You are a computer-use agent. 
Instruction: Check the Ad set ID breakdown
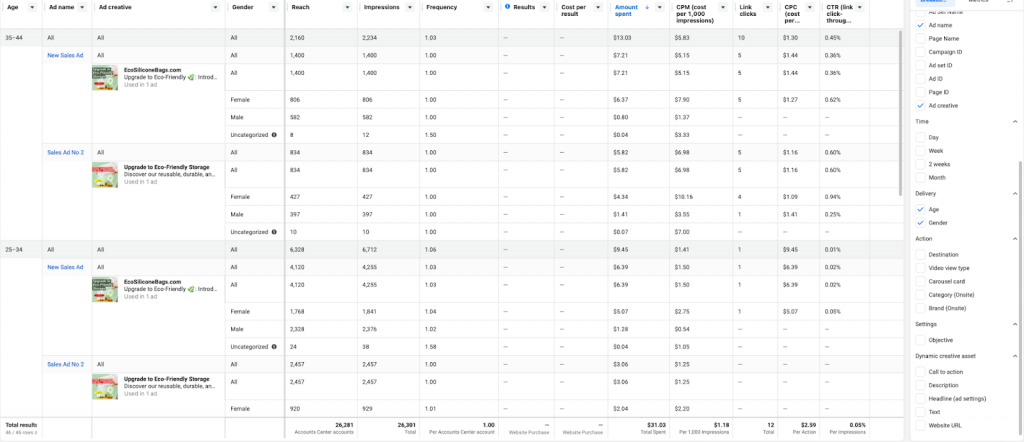920,65
